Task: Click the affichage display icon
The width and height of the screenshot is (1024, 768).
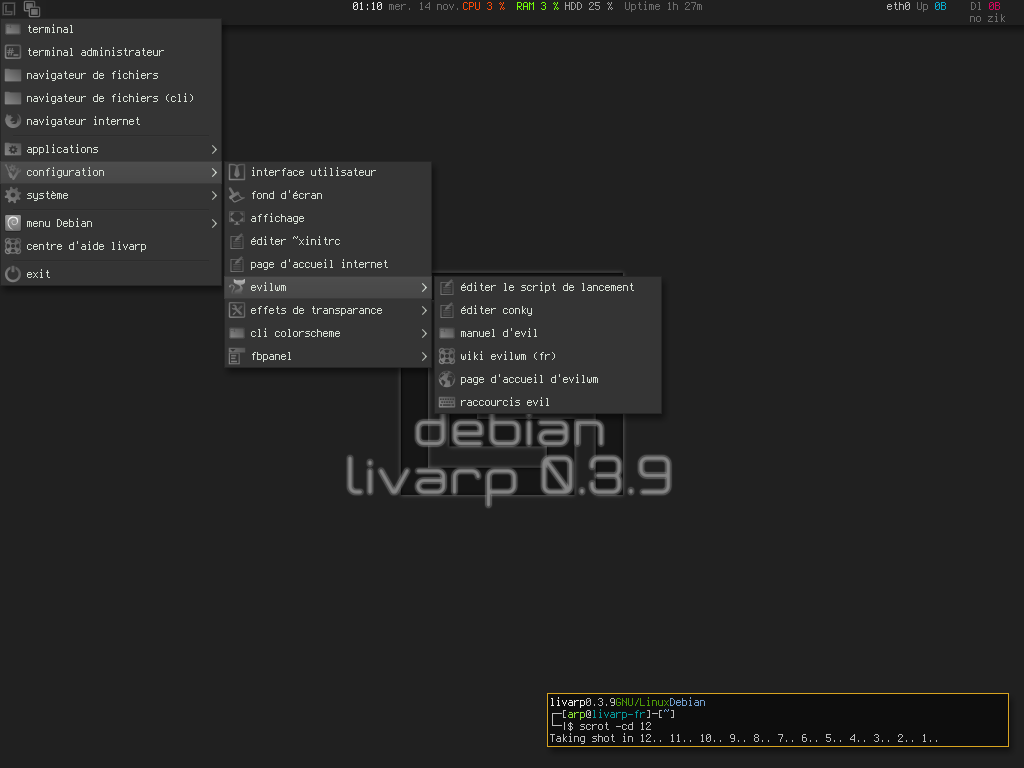Action: [x=237, y=218]
